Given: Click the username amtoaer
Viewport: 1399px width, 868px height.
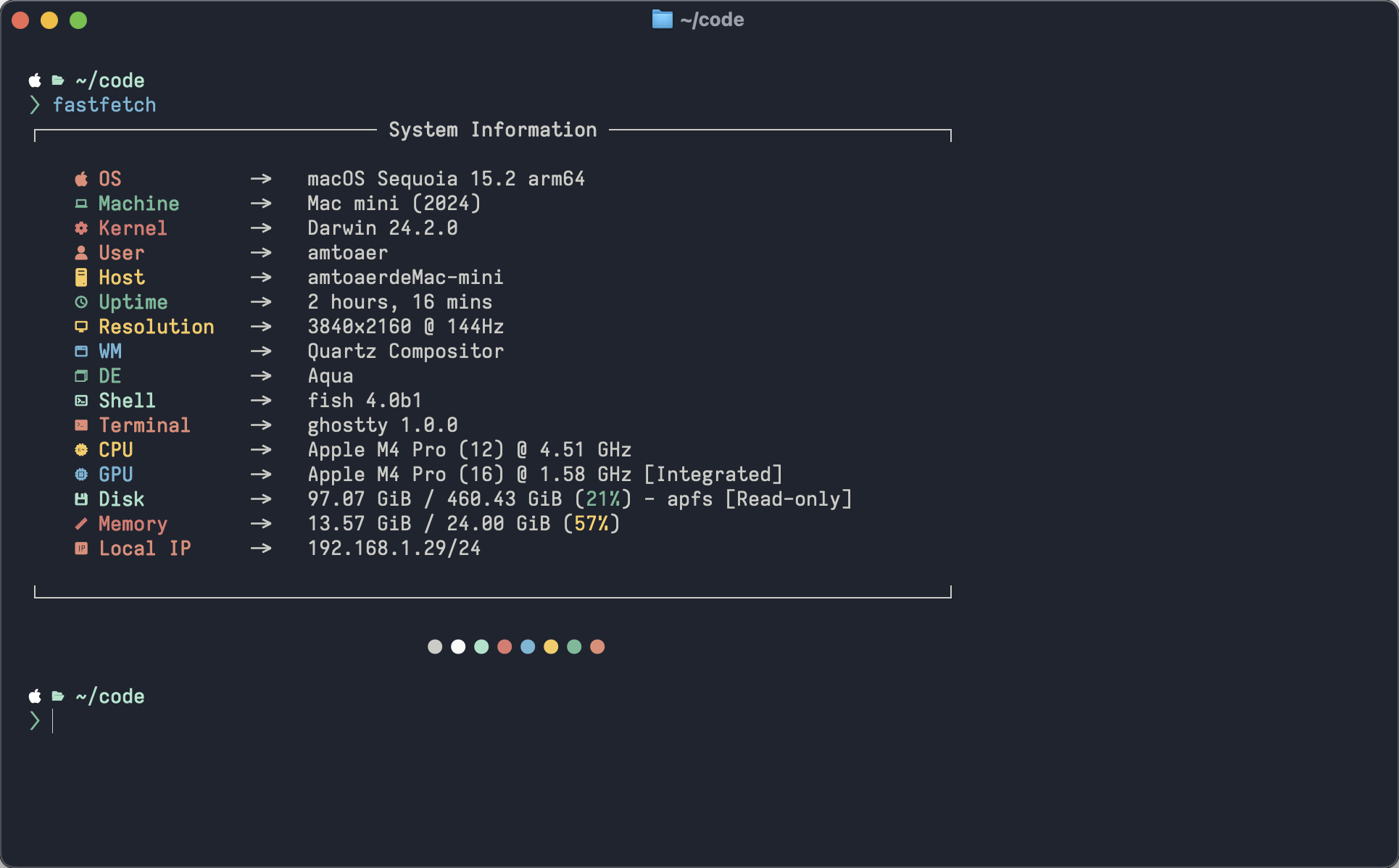Looking at the screenshot, I should tap(348, 253).
